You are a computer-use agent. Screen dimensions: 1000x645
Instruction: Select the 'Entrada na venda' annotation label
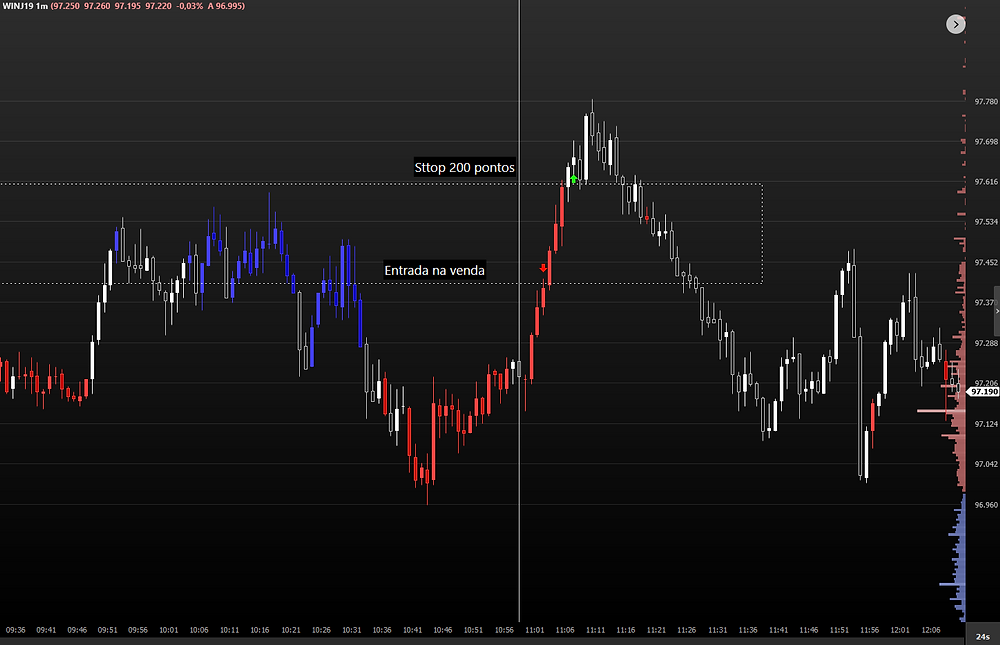tap(434, 271)
